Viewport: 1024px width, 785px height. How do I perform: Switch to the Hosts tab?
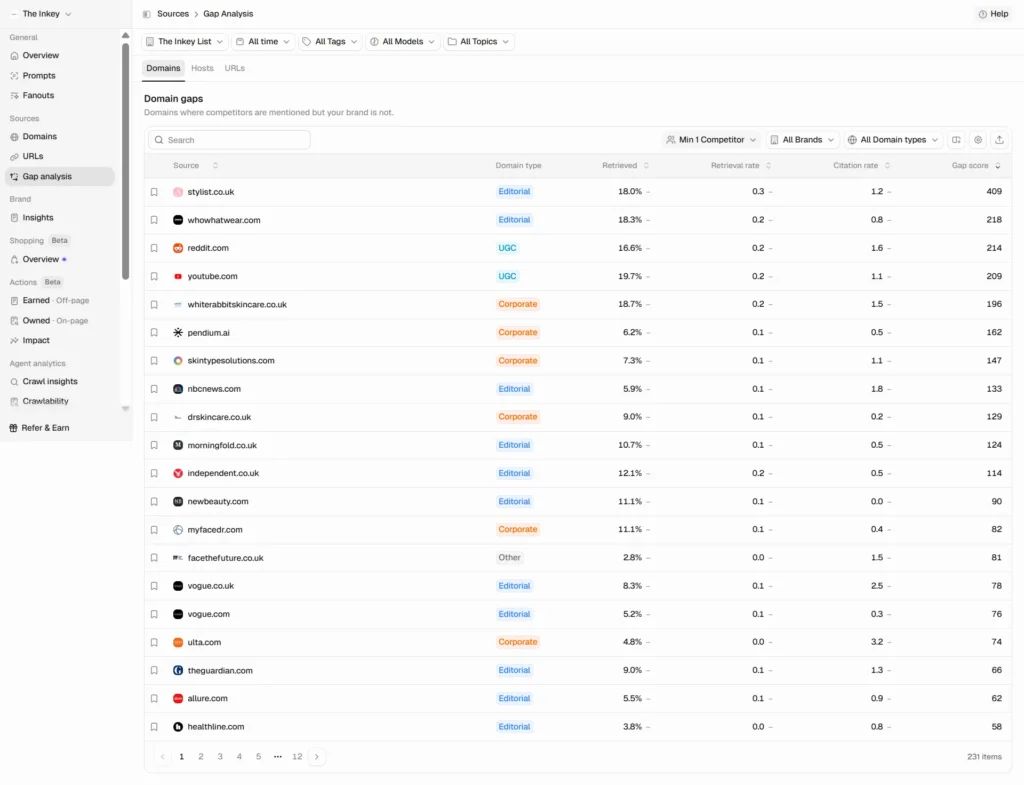[202, 68]
